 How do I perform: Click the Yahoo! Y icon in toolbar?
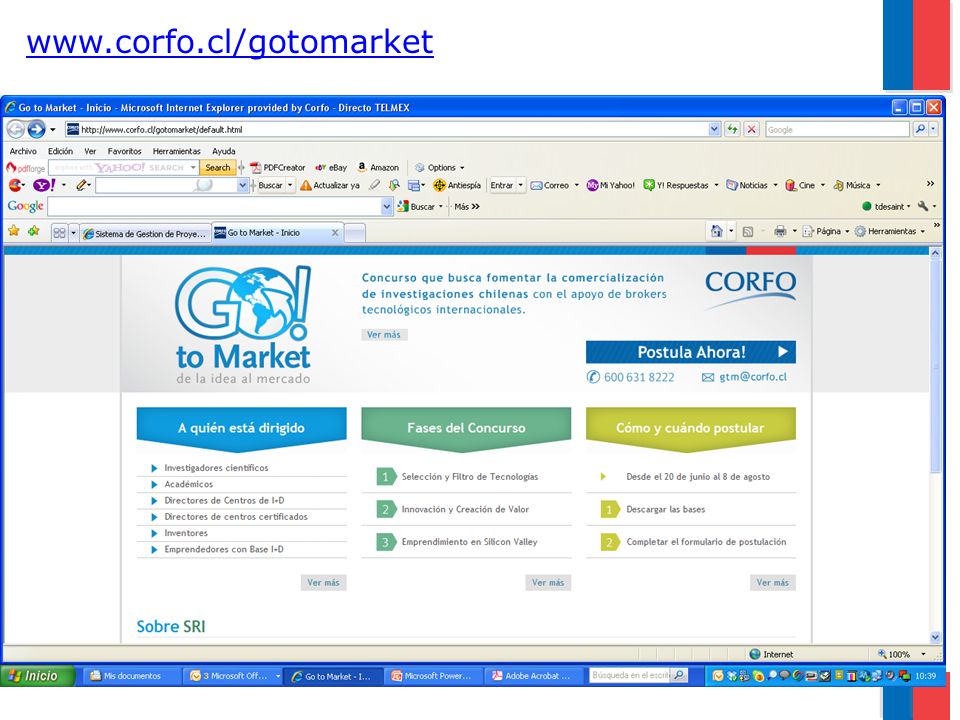pyautogui.click(x=45, y=185)
